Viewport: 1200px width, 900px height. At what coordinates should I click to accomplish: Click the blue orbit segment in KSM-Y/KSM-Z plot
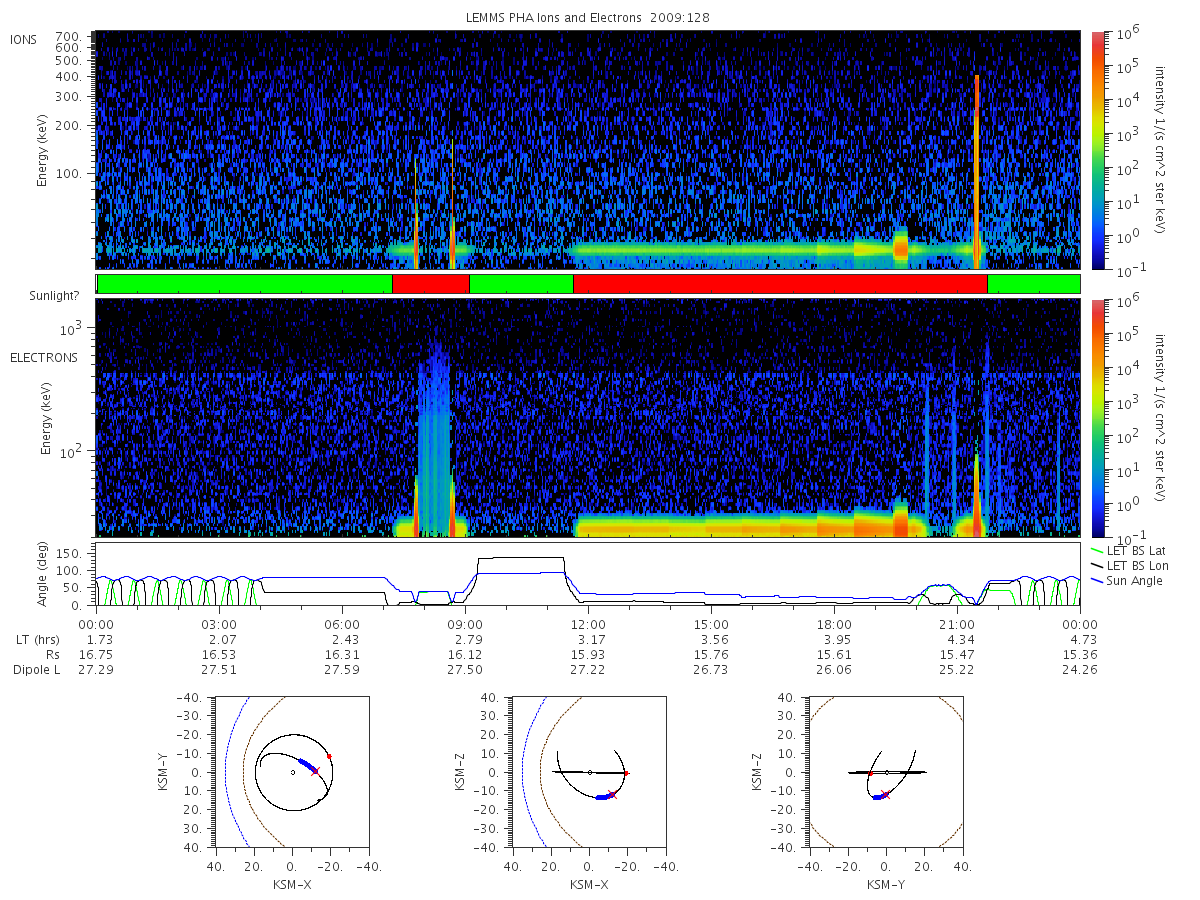877,797
